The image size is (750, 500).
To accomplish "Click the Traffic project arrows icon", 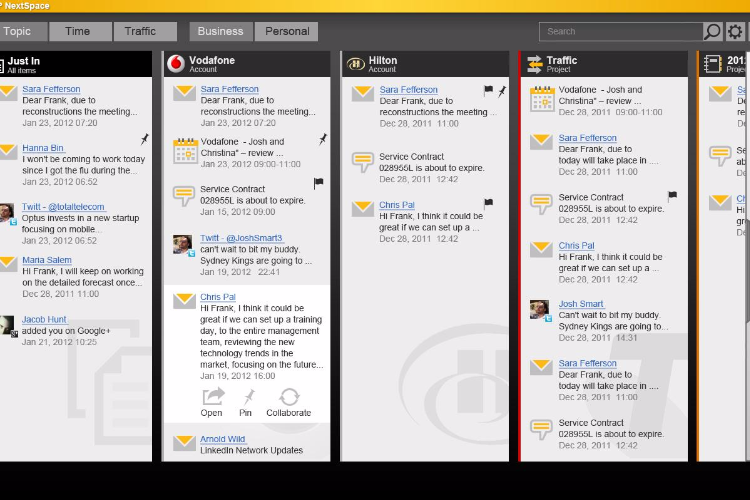I will click(534, 64).
